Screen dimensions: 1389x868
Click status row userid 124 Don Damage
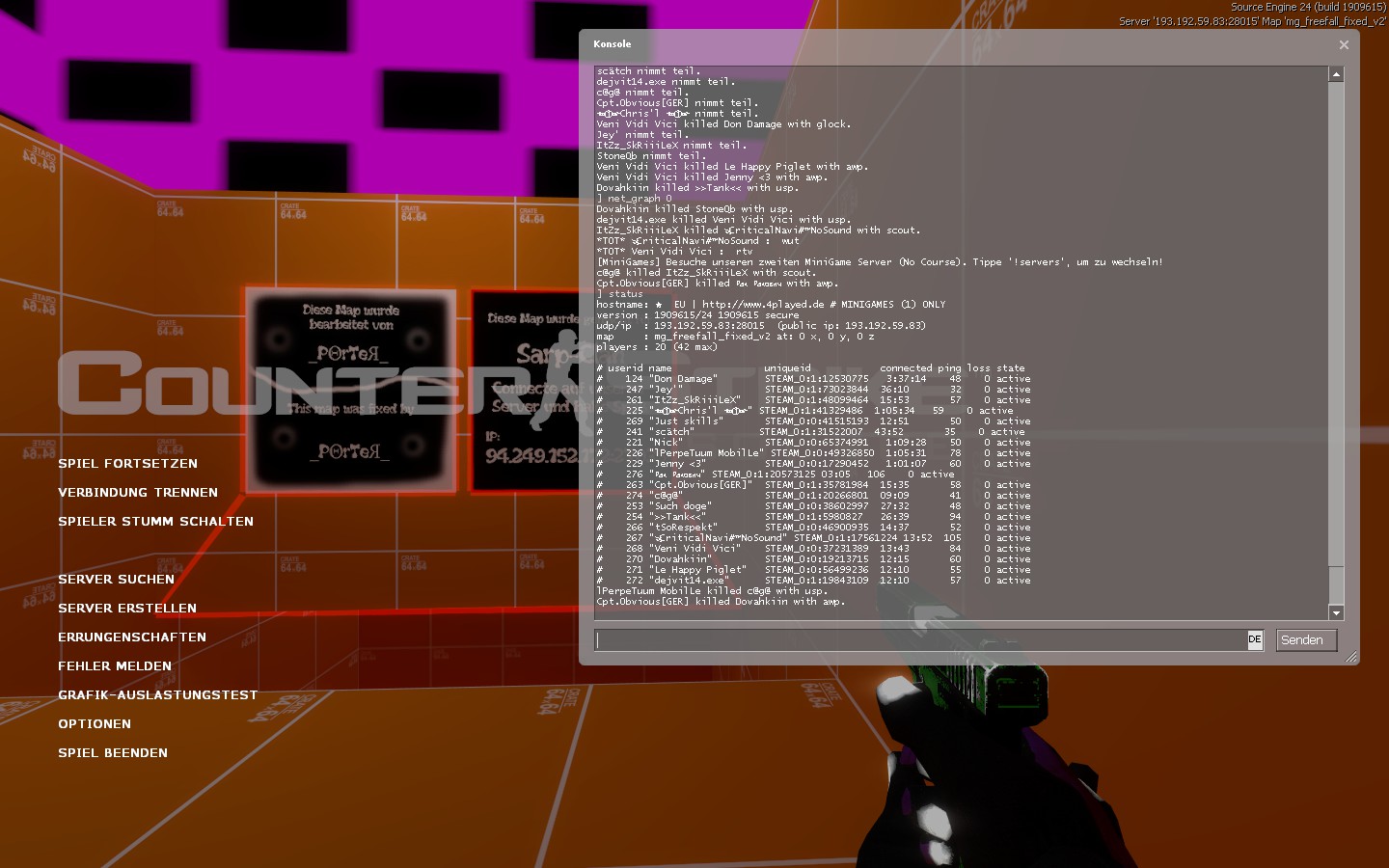[813, 379]
